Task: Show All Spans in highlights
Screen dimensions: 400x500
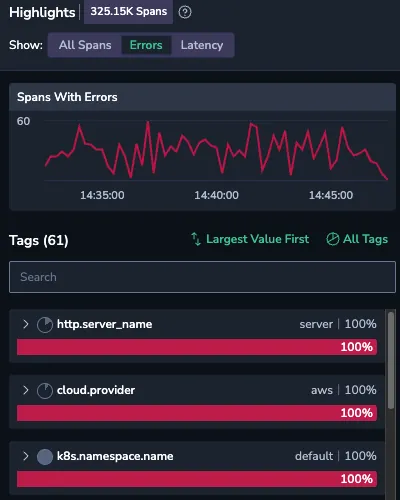Action: point(85,45)
